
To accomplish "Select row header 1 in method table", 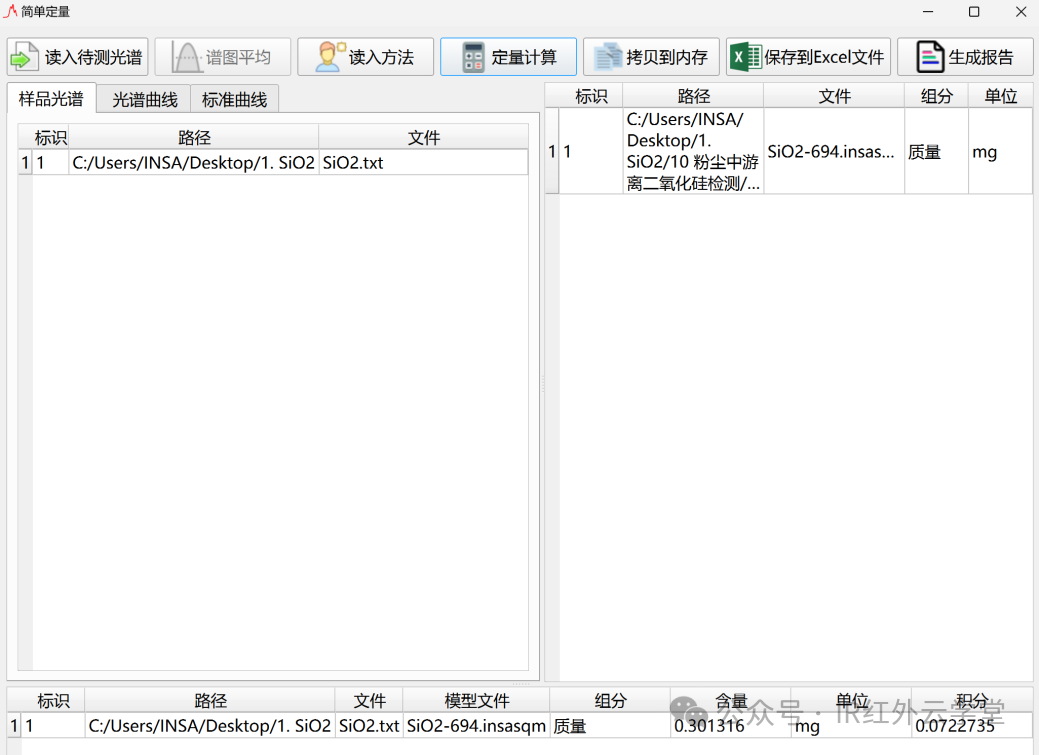I will 552,151.
